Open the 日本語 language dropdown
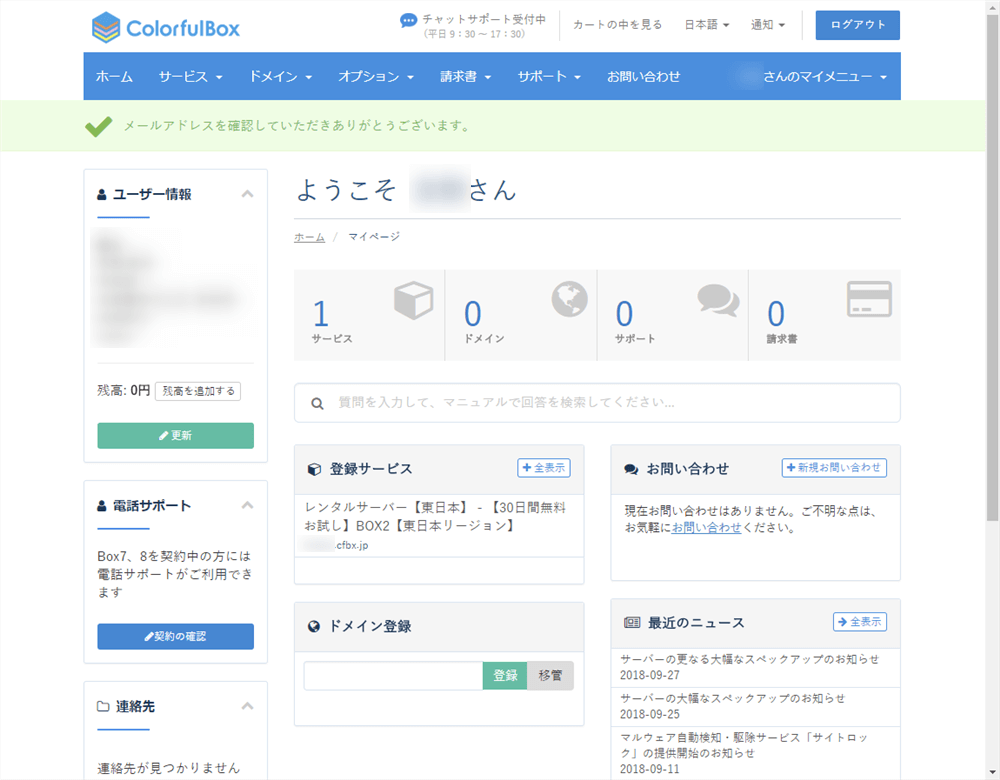The image size is (1000, 780). [x=706, y=25]
